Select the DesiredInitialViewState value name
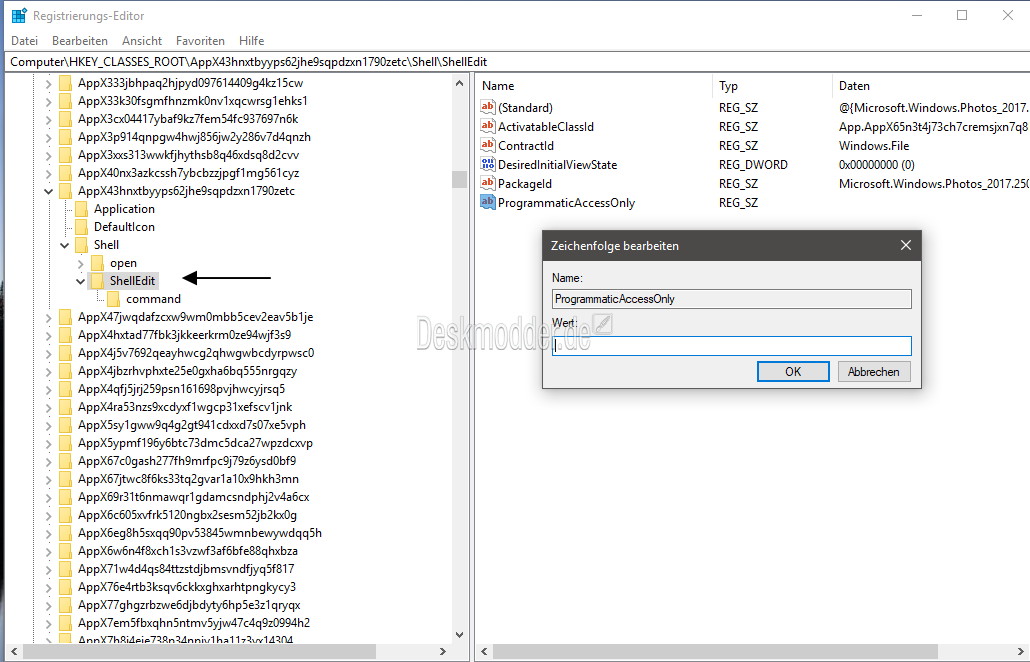The height and width of the screenshot is (662, 1030). click(557, 165)
